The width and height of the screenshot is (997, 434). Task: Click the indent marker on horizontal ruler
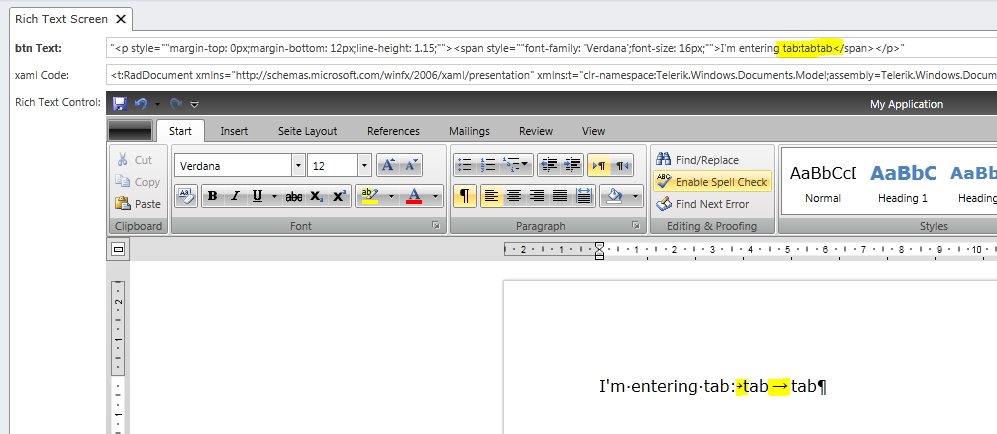(599, 250)
